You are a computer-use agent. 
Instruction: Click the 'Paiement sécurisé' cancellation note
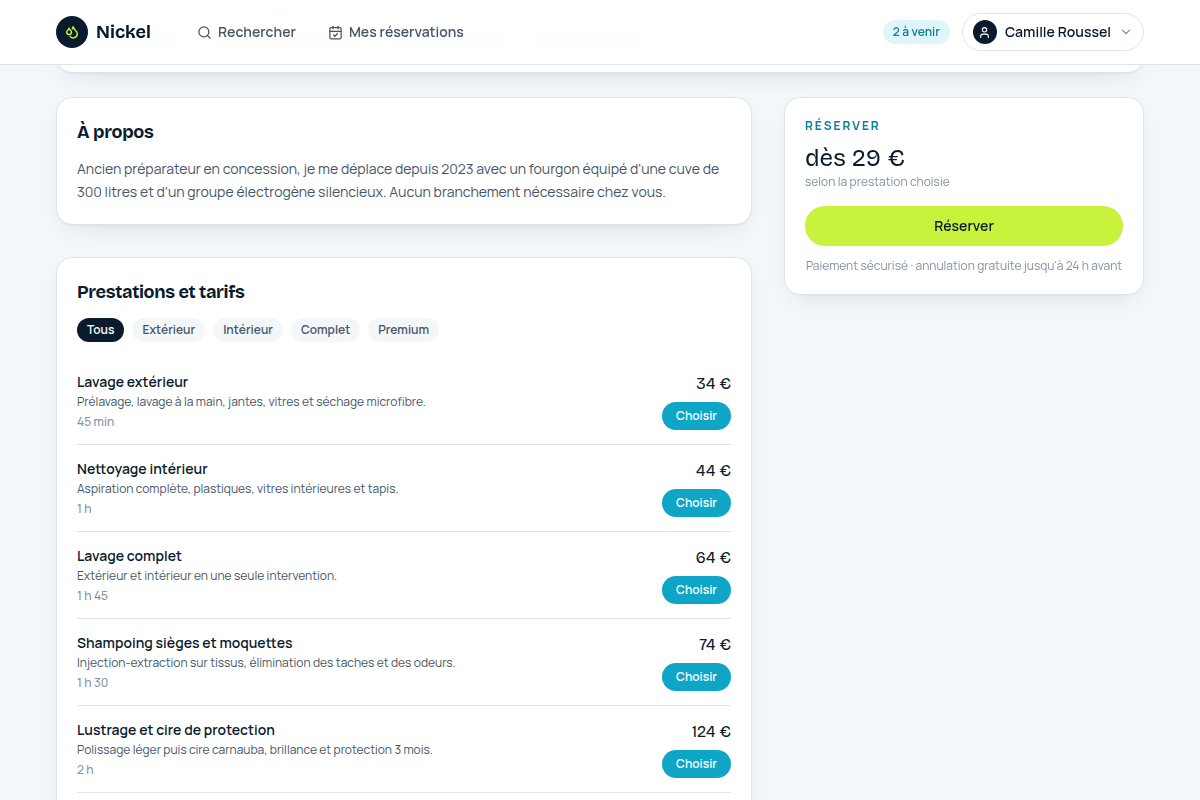[x=964, y=266]
